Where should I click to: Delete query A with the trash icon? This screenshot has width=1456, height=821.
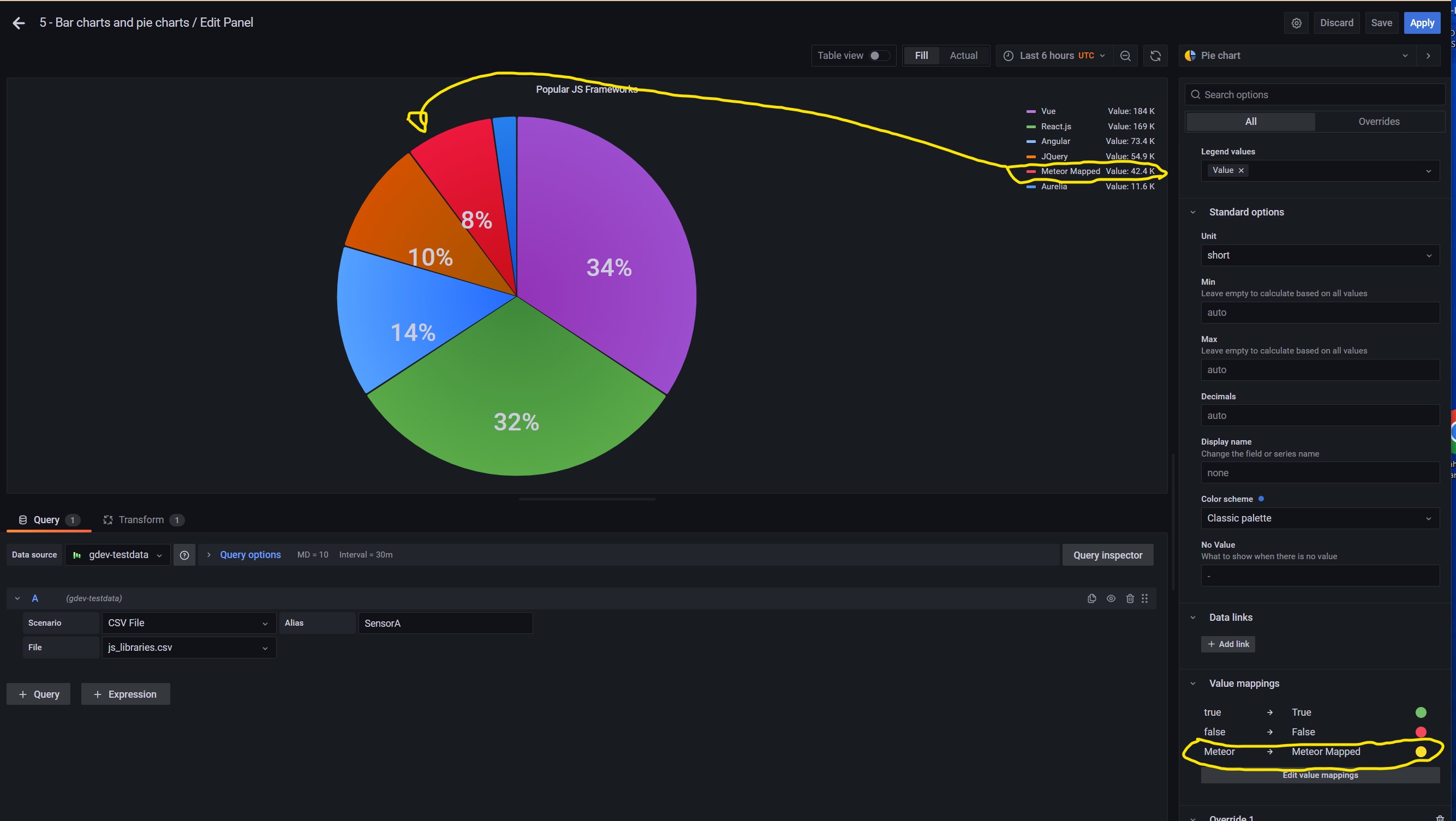pyautogui.click(x=1130, y=598)
